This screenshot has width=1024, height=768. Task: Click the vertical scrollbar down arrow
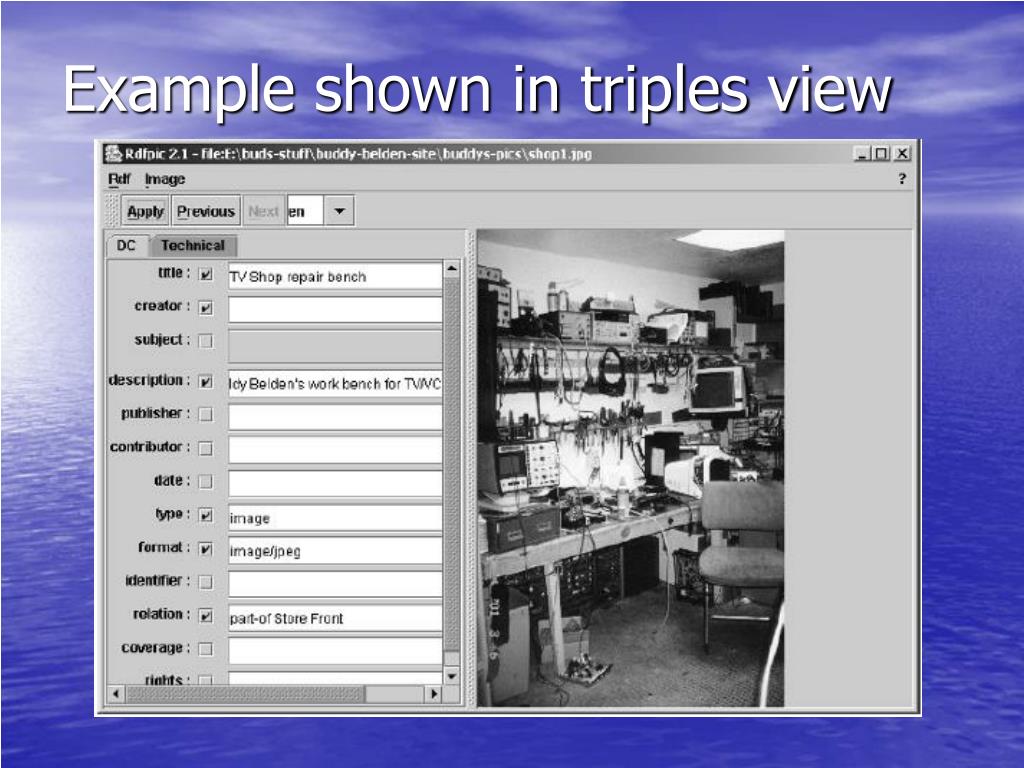[451, 676]
